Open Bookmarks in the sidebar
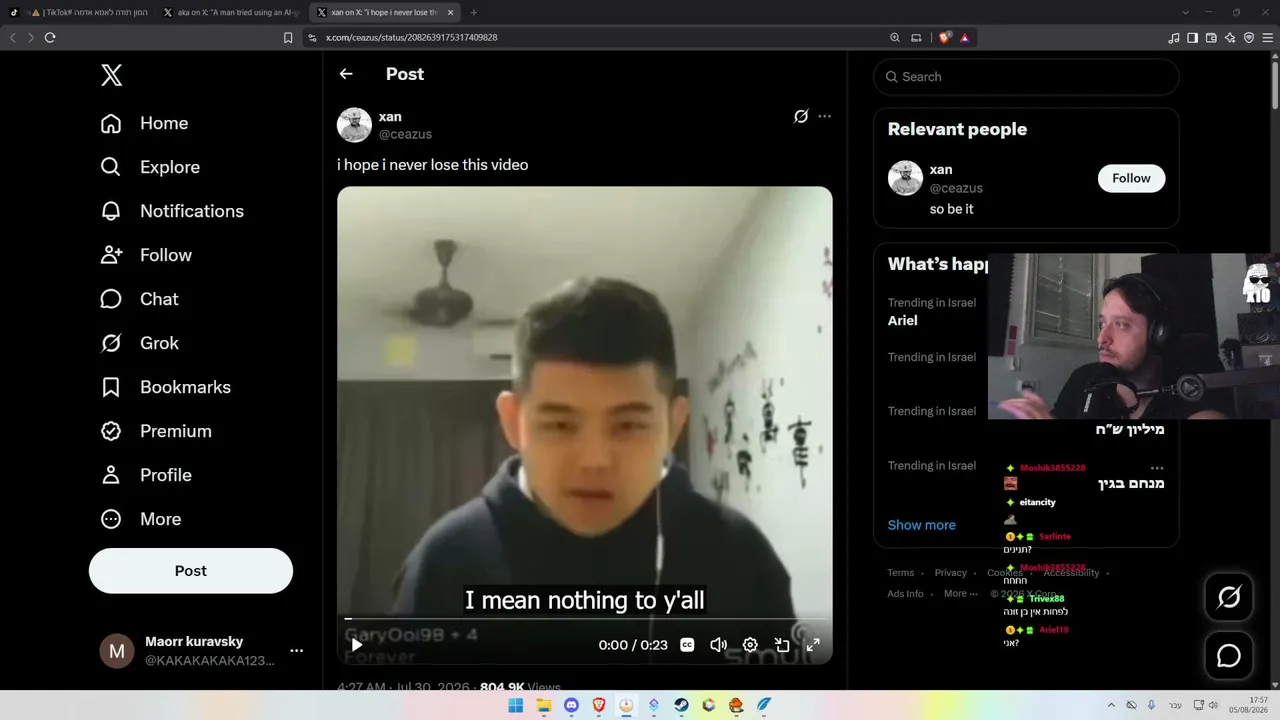The height and width of the screenshot is (720, 1280). pyautogui.click(x=165, y=387)
